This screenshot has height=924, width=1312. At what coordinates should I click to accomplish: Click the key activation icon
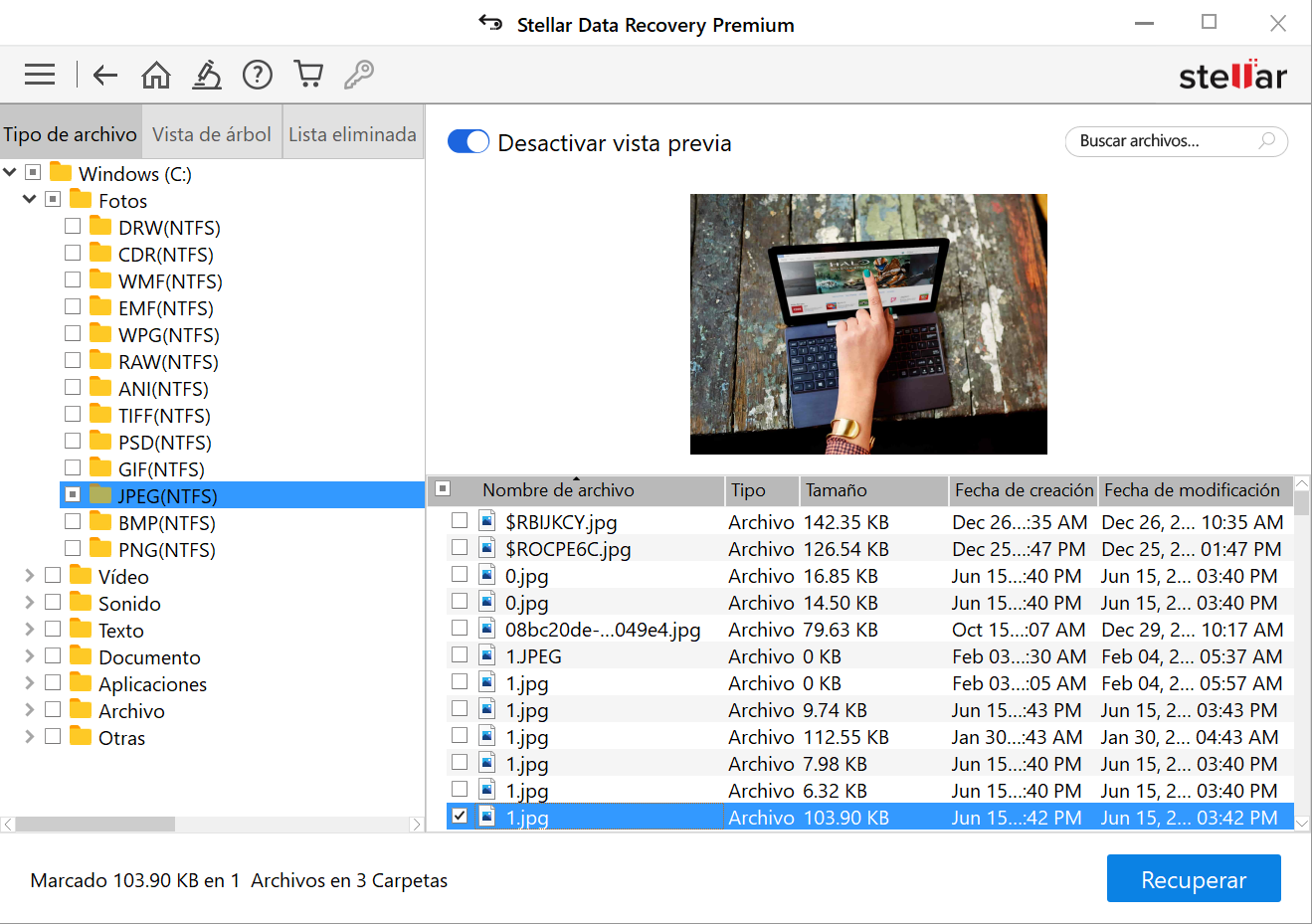(359, 75)
